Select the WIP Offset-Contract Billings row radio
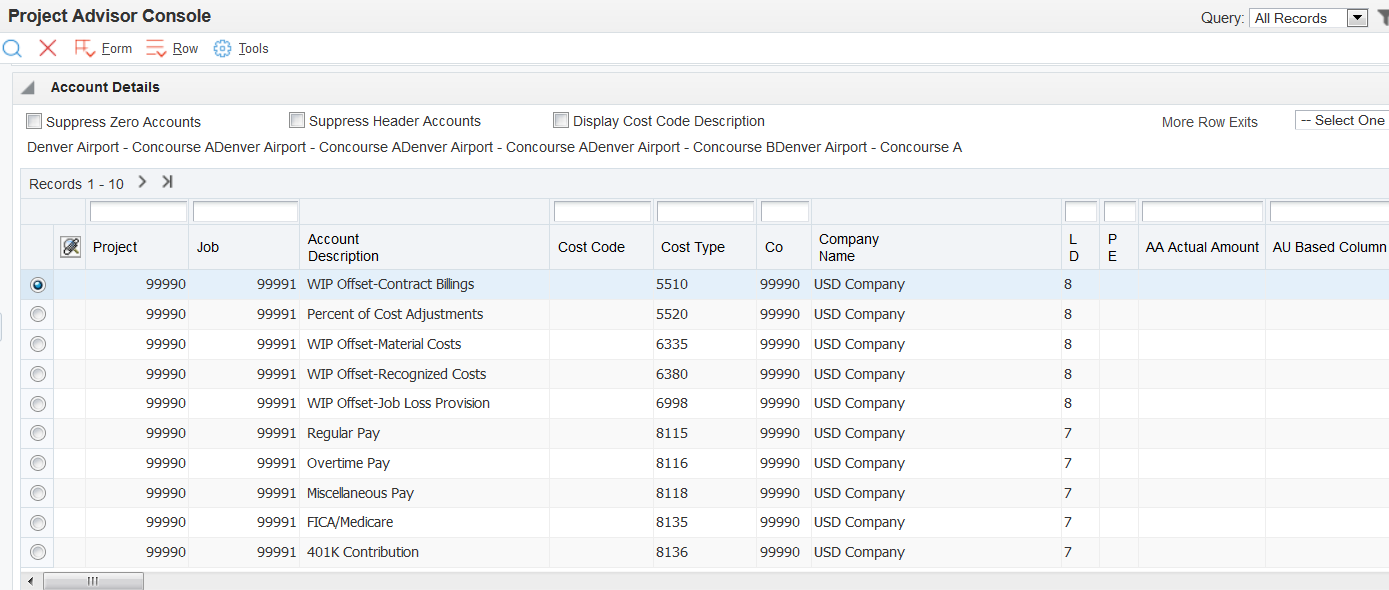 tap(38, 284)
